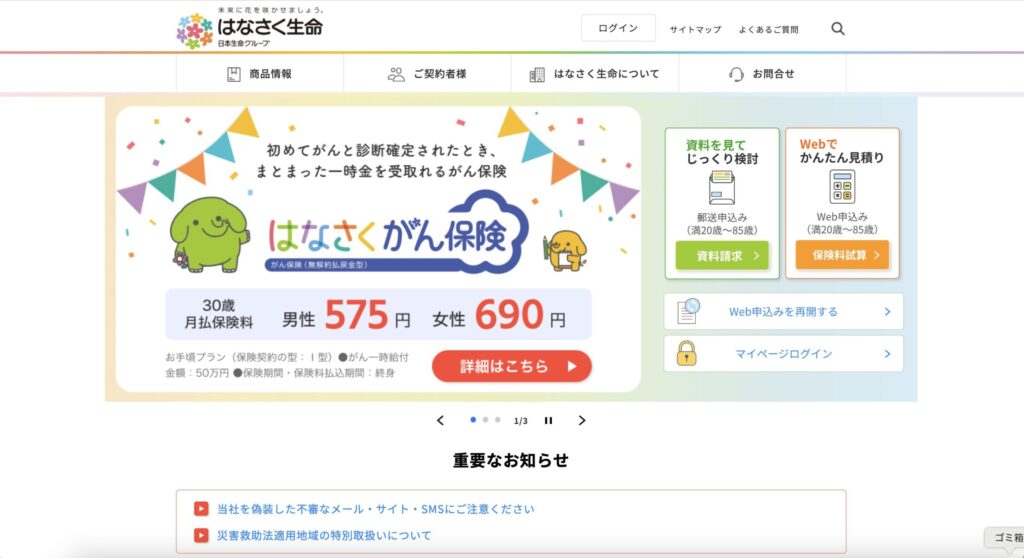The width and height of the screenshot is (1024, 558).
Task: Click the red 詳細はこちら button
Action: (511, 366)
